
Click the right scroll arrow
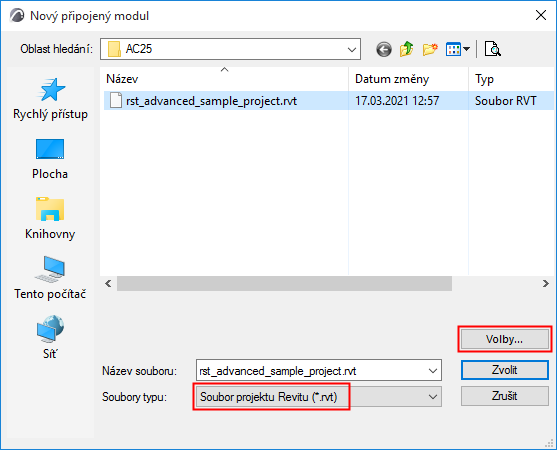point(546,283)
